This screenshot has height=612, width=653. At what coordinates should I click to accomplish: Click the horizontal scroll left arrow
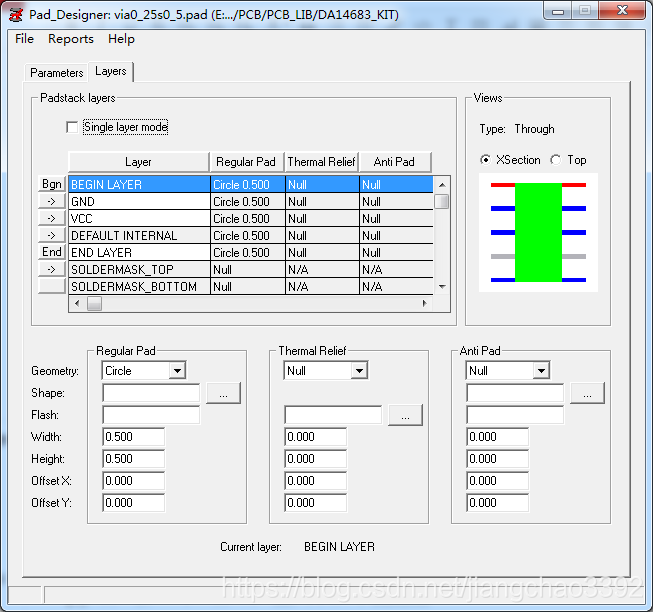tap(77, 303)
